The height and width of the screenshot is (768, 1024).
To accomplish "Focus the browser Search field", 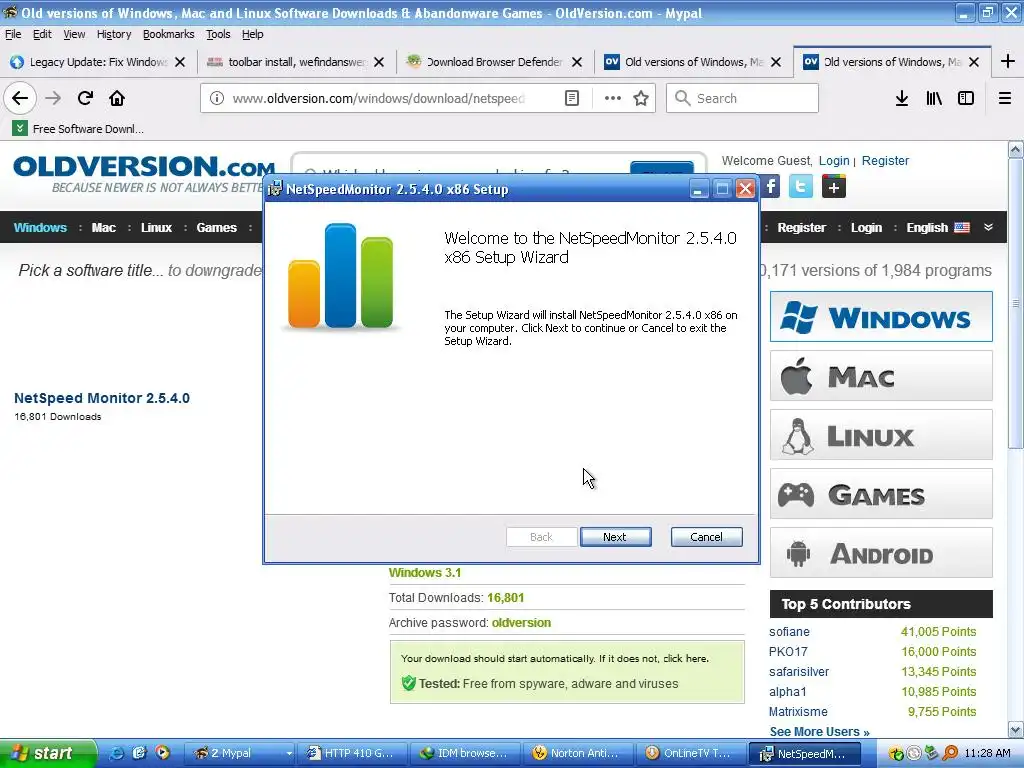I will 742,98.
